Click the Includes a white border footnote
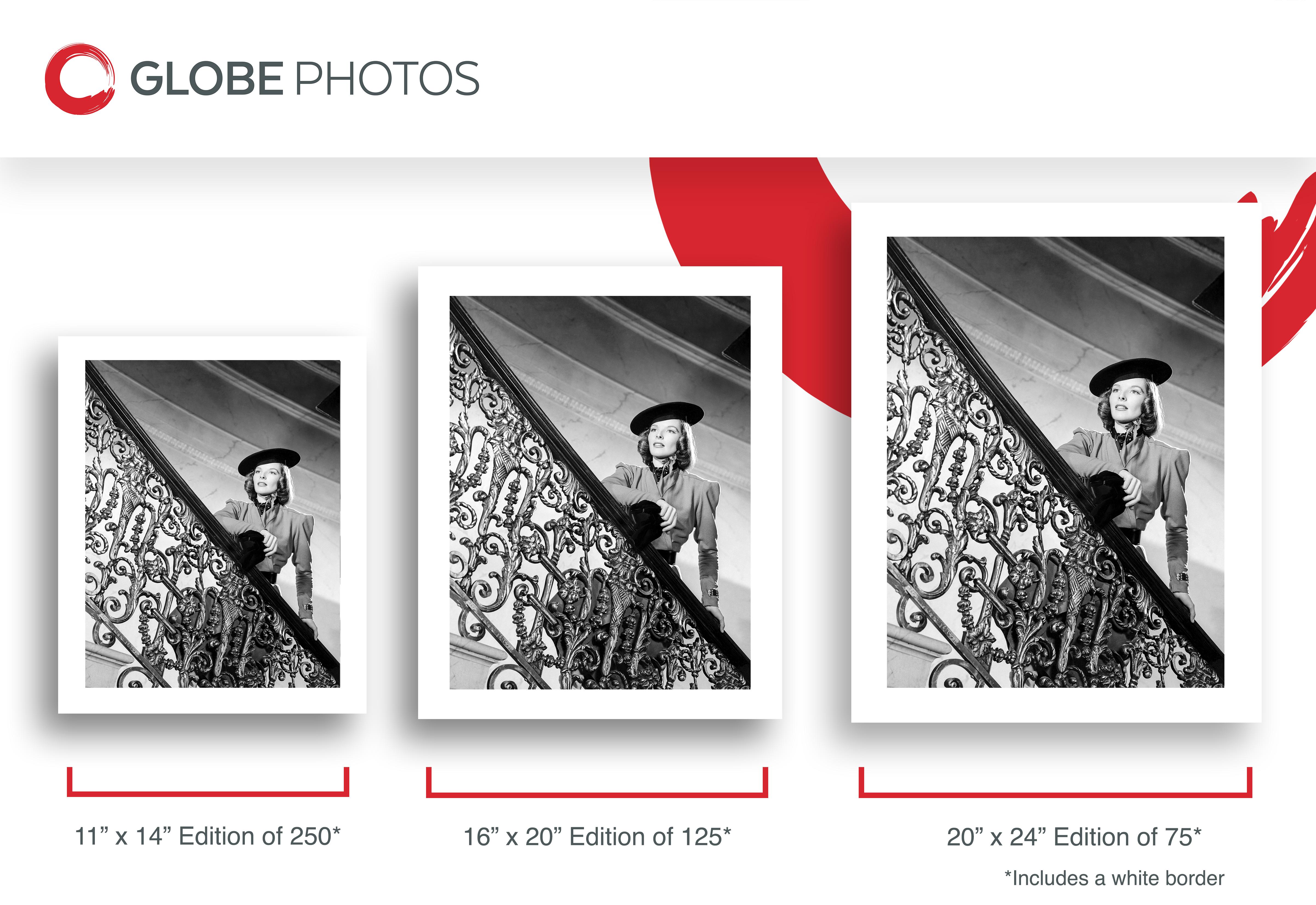1316x905 pixels. 1114,878
